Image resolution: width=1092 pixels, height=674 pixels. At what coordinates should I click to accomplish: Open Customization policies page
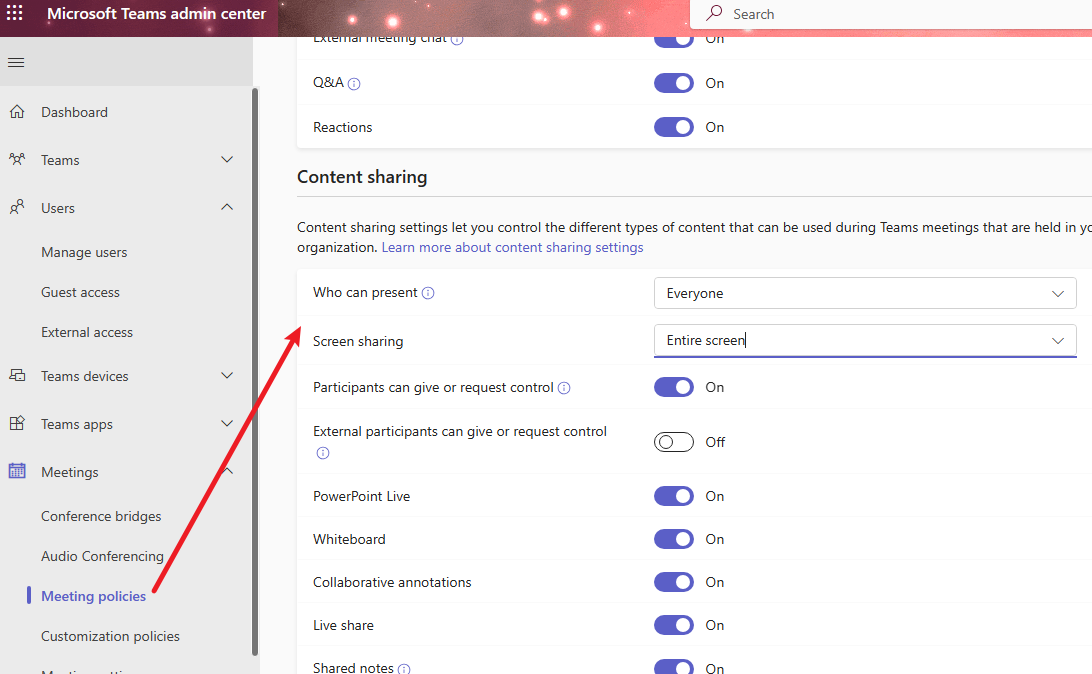(x=110, y=636)
